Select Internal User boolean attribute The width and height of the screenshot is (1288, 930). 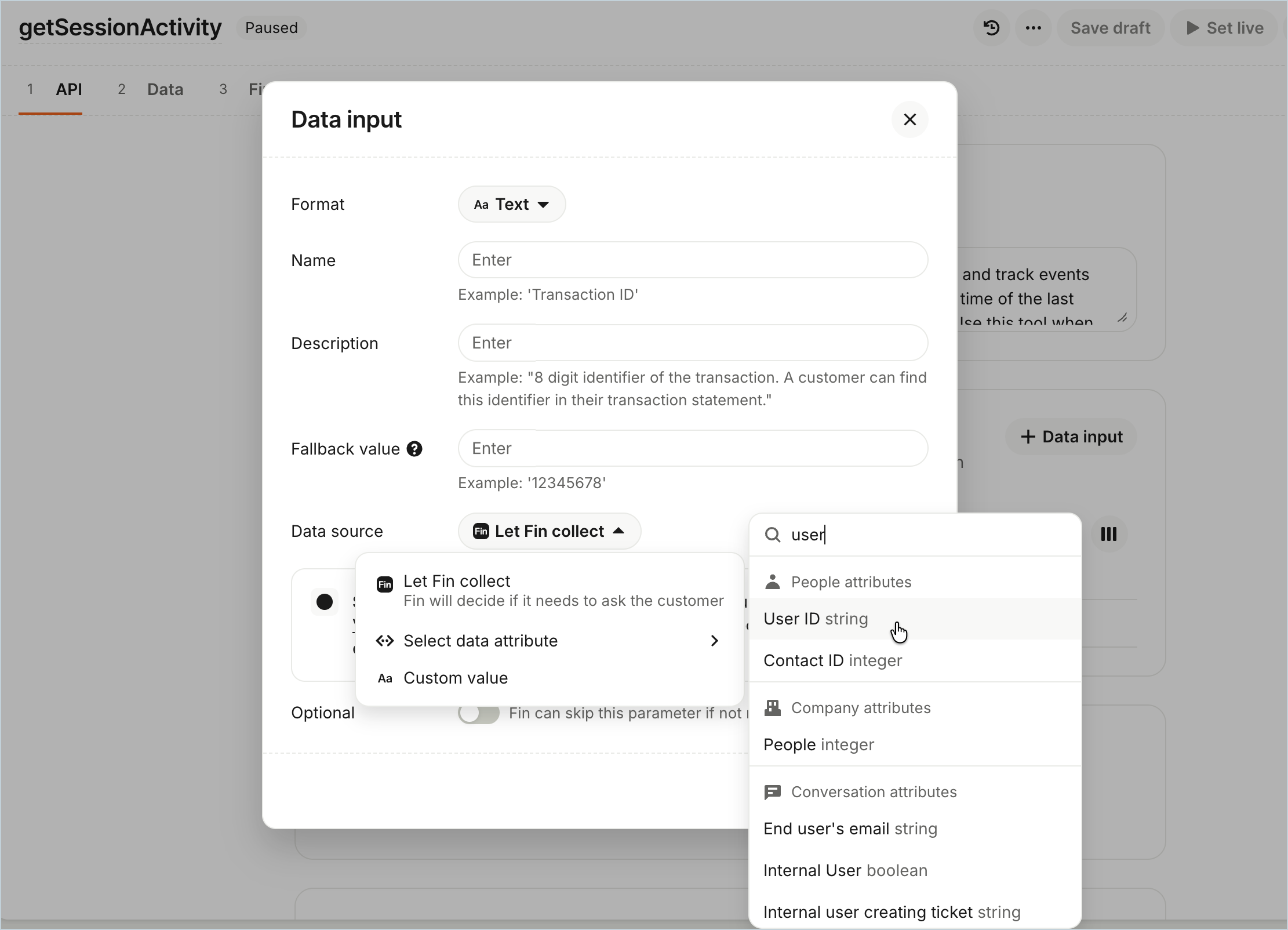(x=915, y=870)
